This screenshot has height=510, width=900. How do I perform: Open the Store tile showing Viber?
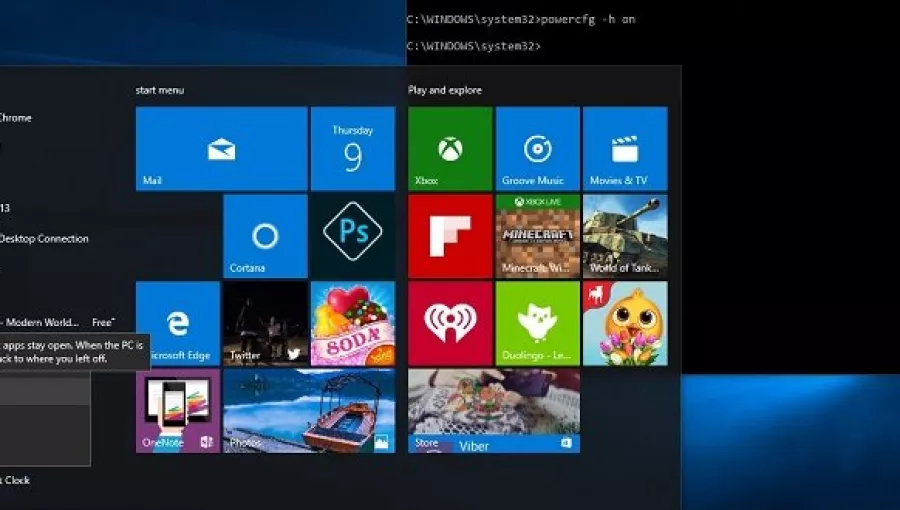point(494,411)
